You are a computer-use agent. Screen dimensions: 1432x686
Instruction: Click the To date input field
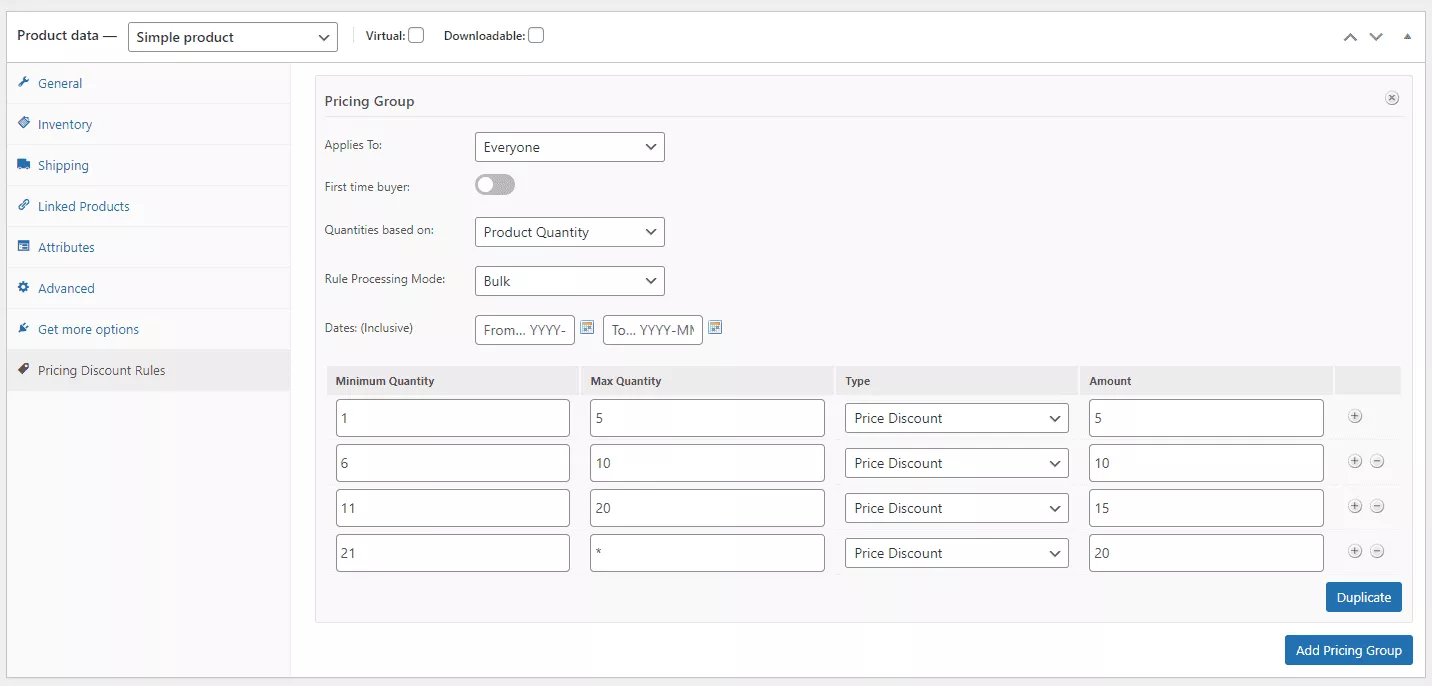click(653, 330)
